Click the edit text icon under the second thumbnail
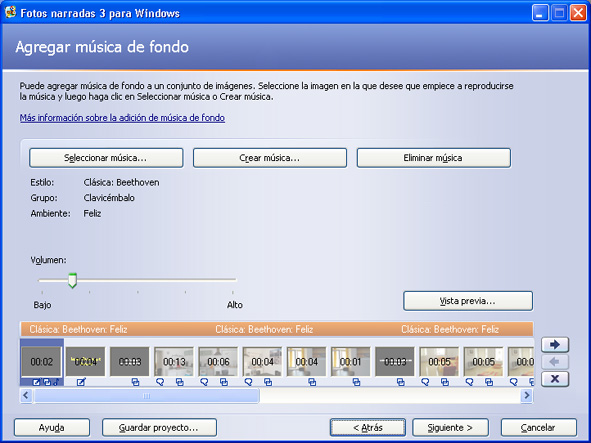Image resolution: width=591 pixels, height=443 pixels. coord(81,382)
